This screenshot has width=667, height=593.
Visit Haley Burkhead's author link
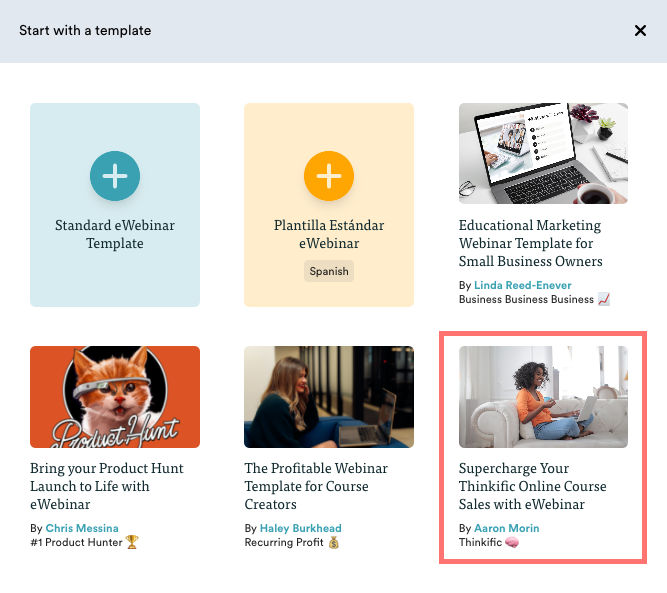pyautogui.click(x=302, y=528)
